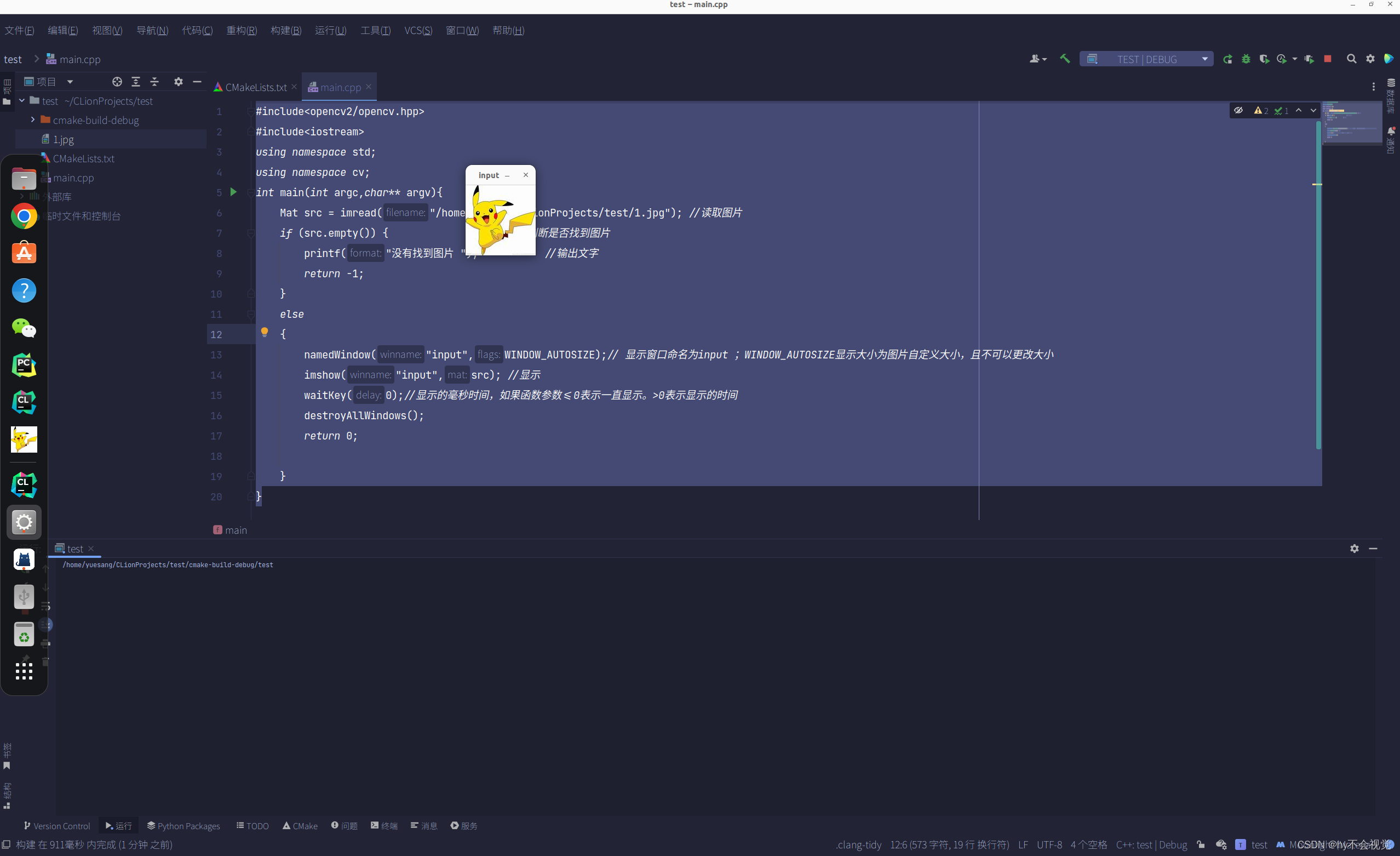This screenshot has width=1400, height=856.
Task: Open the project panel settings gear
Action: pos(179,82)
